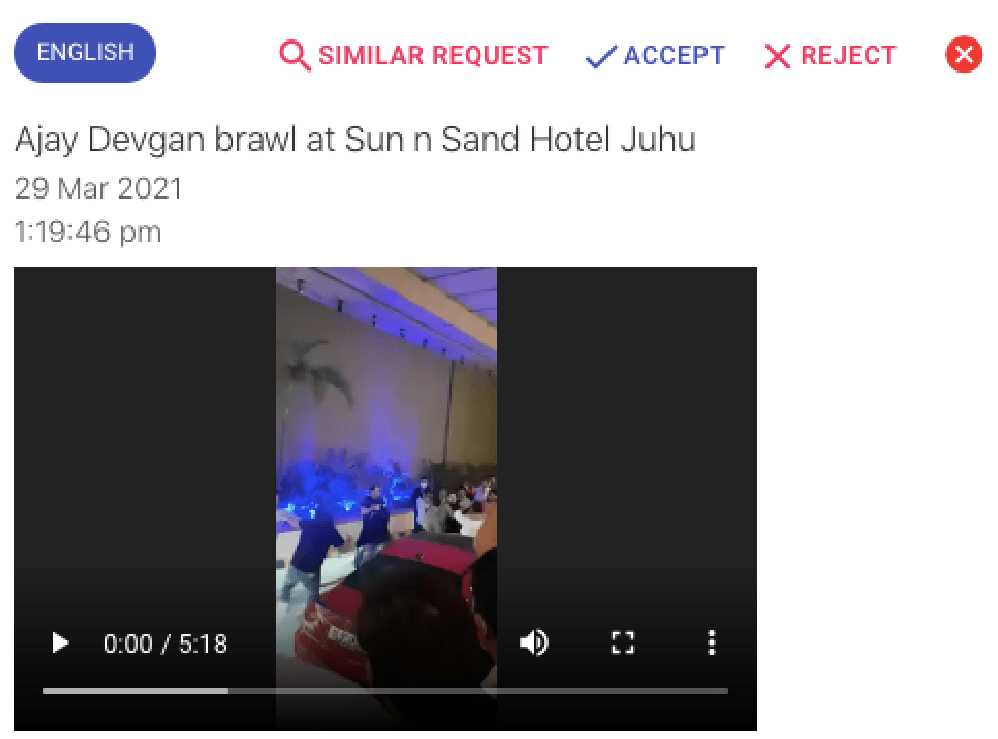Open video more options three-dot menu
The image size is (998, 739).
tap(712, 643)
